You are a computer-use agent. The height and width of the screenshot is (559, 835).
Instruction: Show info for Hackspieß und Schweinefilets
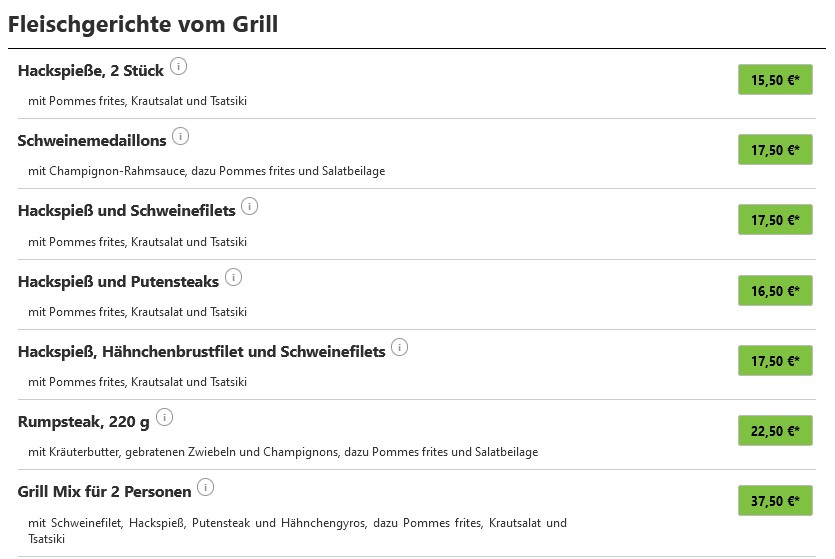coord(249,206)
